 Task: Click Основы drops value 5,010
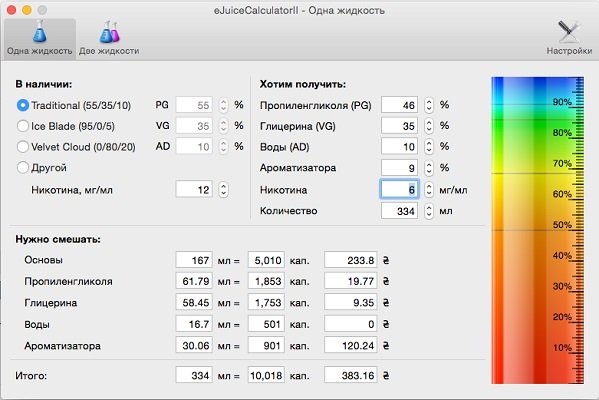click(266, 260)
